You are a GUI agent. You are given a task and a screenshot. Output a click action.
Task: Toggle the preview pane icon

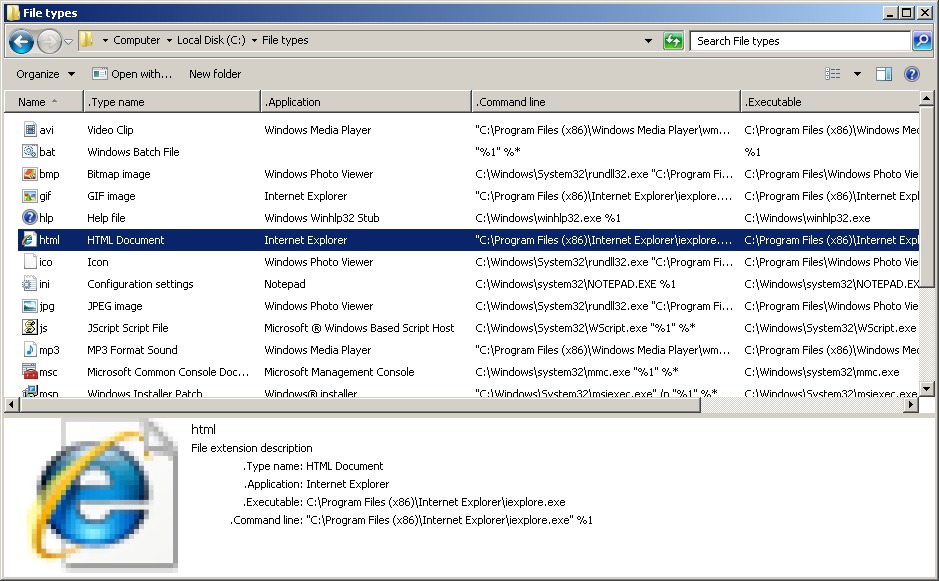(x=884, y=74)
